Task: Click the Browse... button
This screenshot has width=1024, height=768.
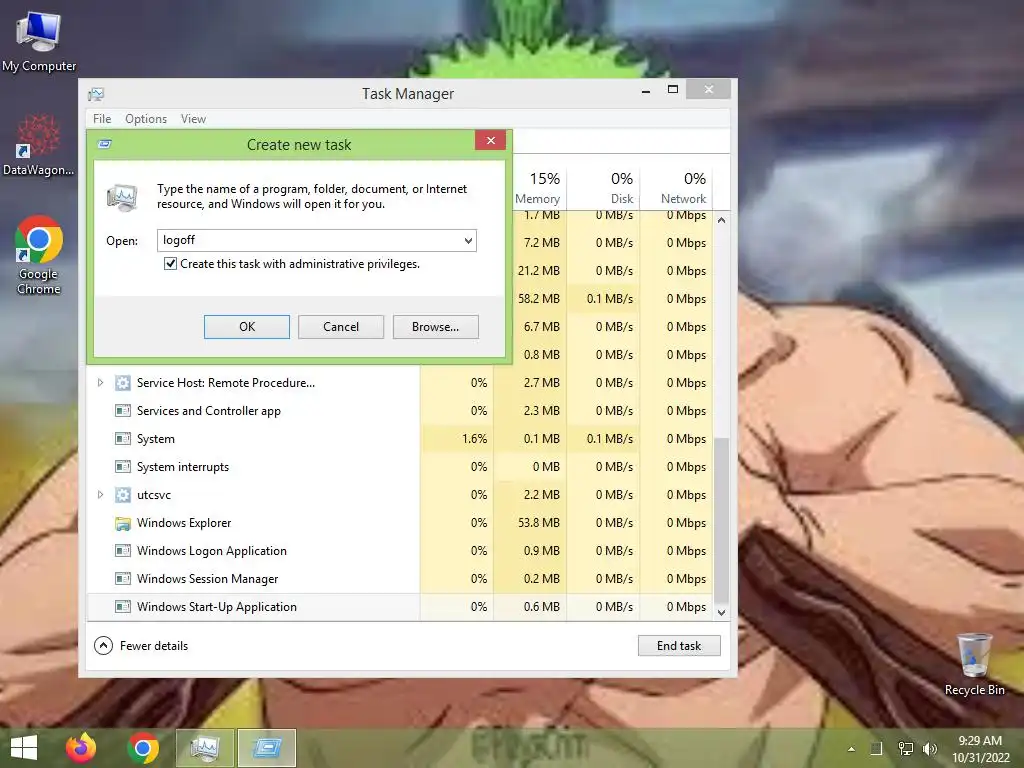Action: (436, 327)
